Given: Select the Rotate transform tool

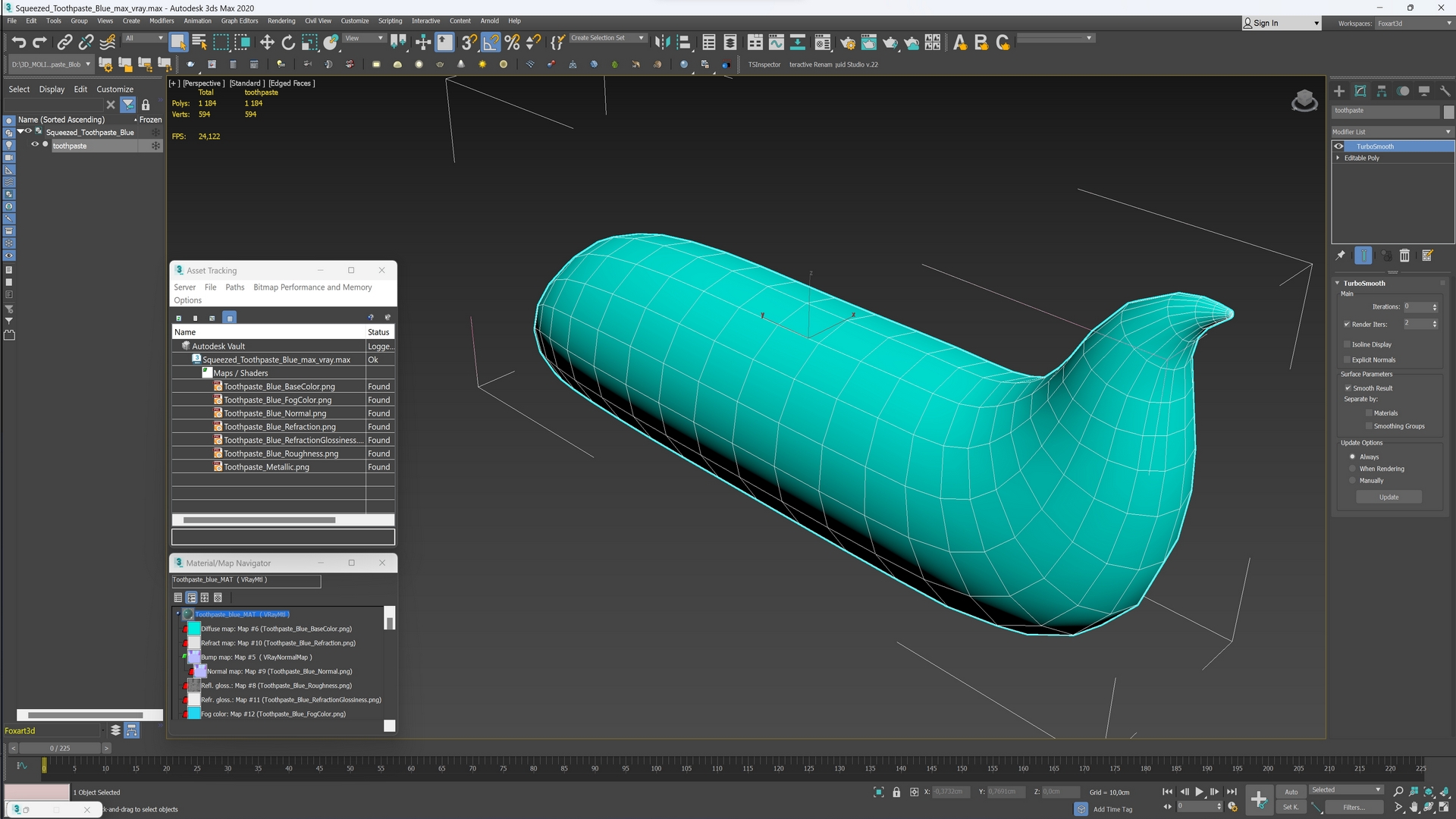Looking at the screenshot, I should pyautogui.click(x=288, y=42).
